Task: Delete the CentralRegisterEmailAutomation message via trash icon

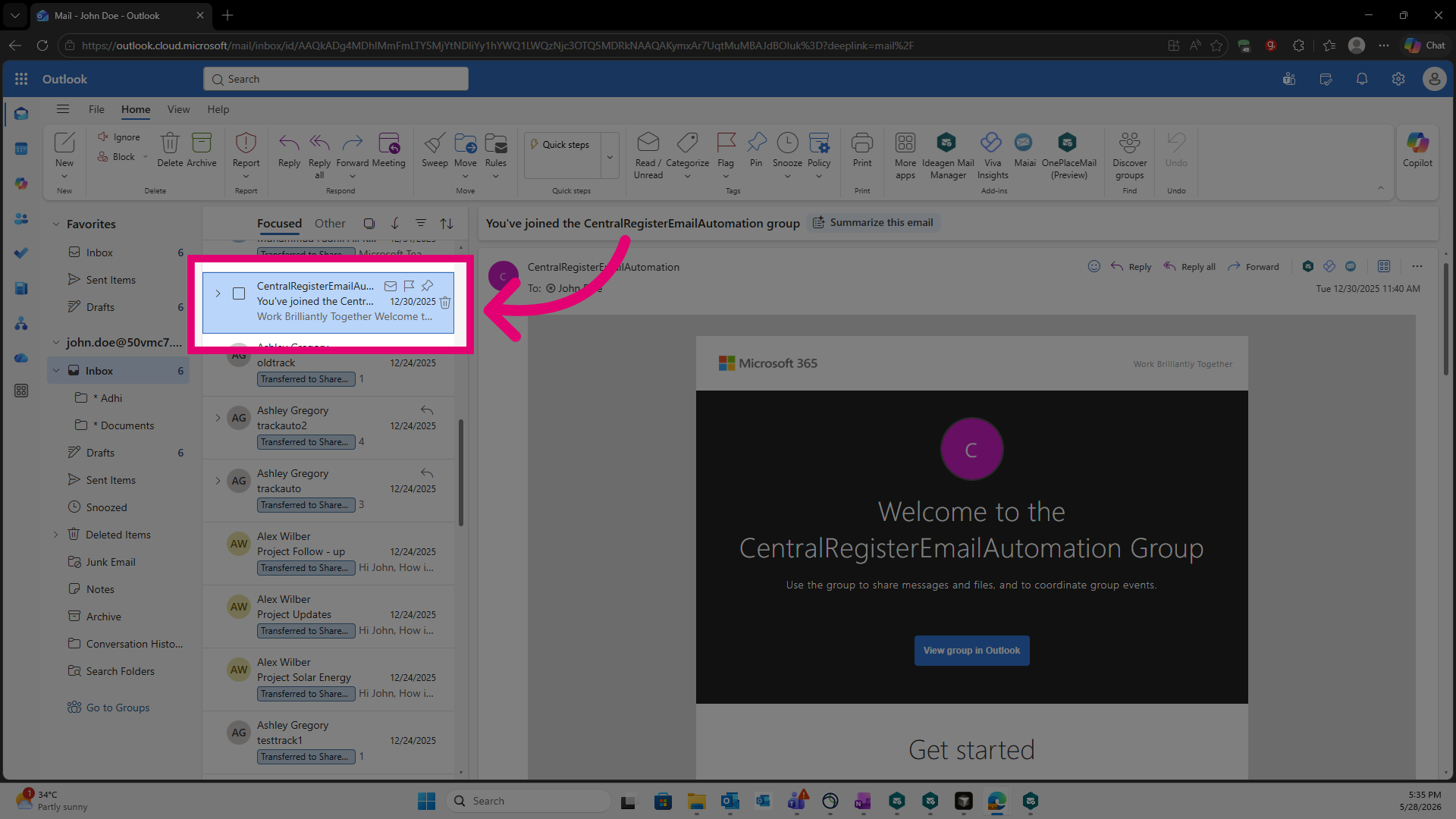Action: click(x=445, y=302)
